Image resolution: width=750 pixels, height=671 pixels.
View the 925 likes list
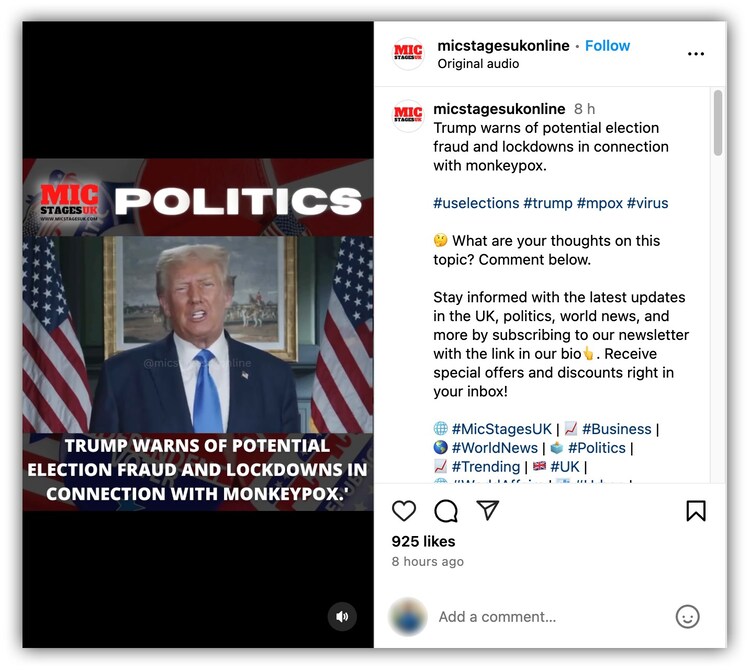(x=423, y=541)
